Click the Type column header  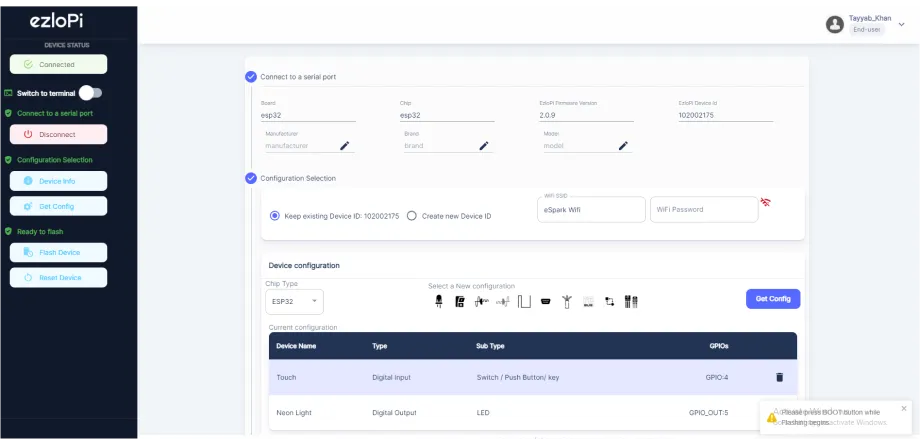point(380,346)
